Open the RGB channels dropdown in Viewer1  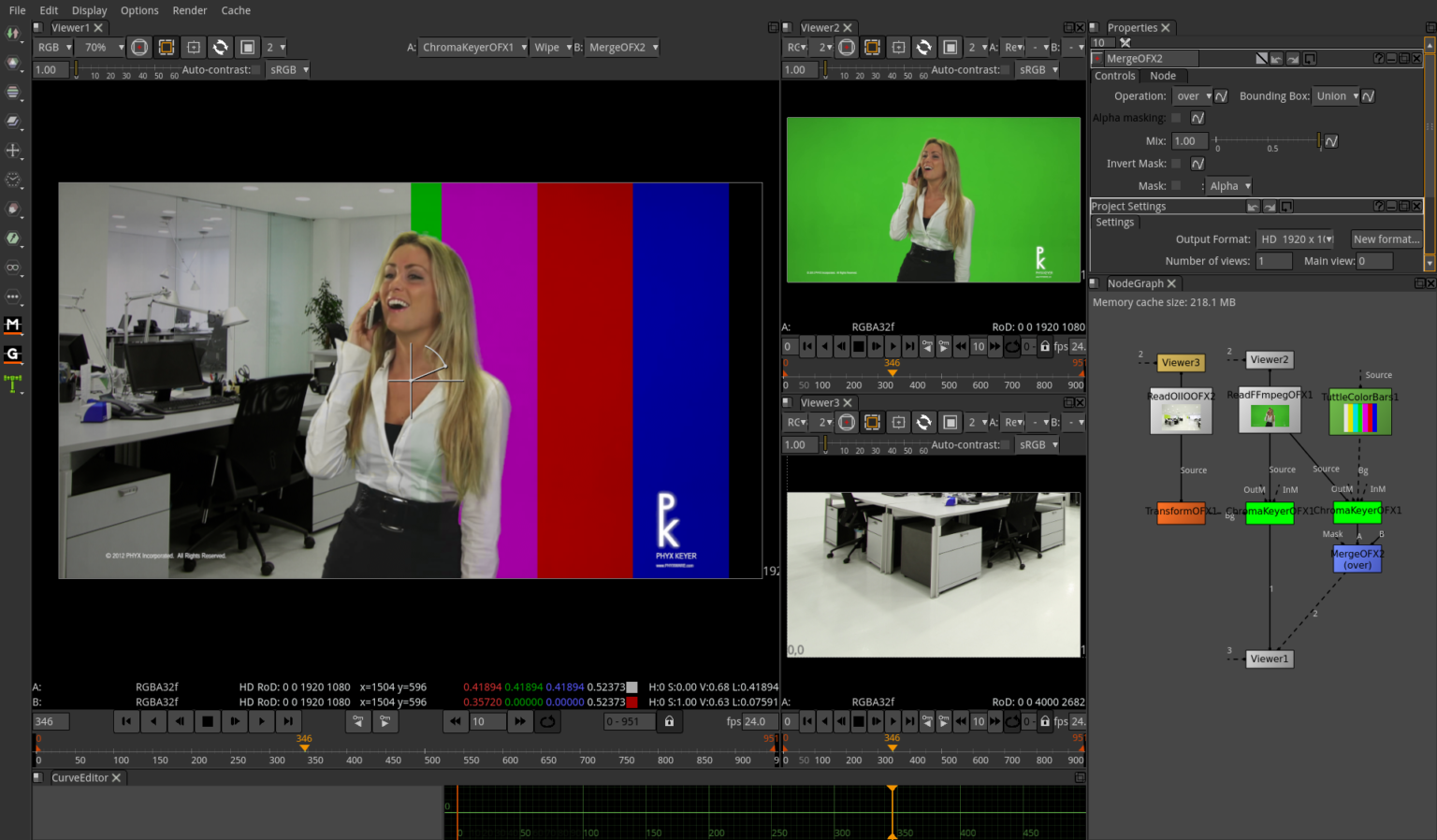point(52,47)
